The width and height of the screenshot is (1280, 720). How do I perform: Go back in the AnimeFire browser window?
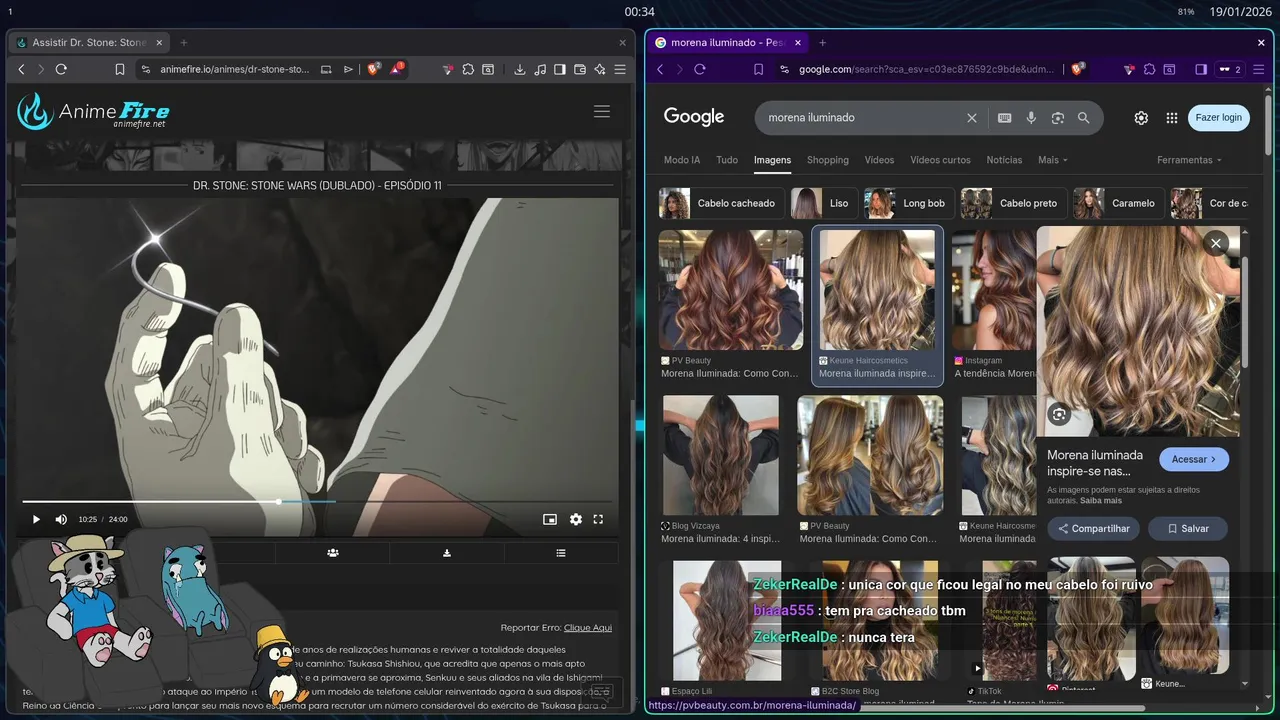(22, 69)
